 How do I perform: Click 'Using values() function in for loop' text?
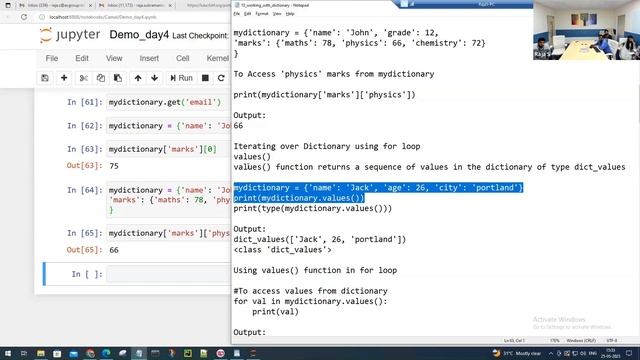315,270
